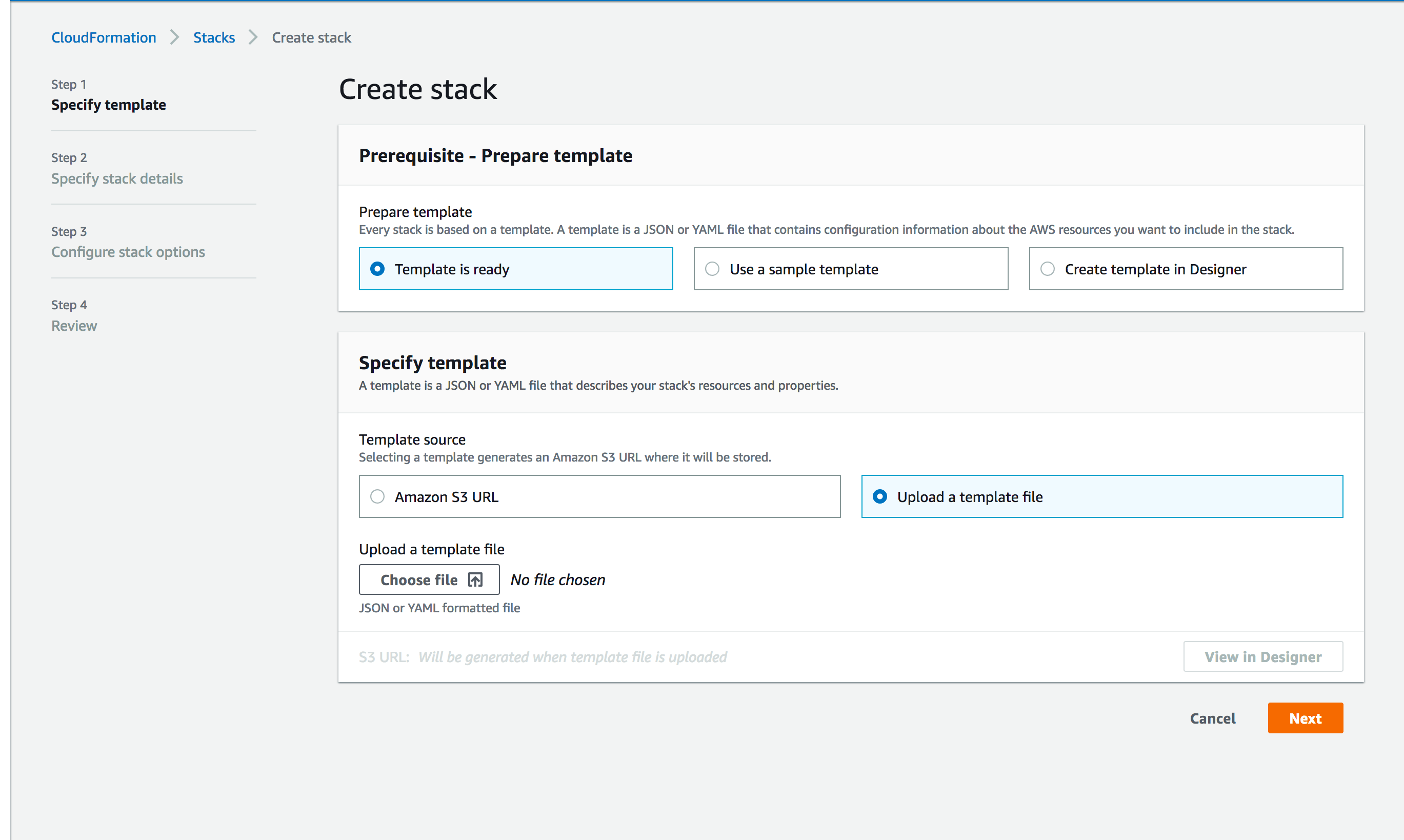Click the chevron after CloudFormation breadcrumb

tap(174, 37)
